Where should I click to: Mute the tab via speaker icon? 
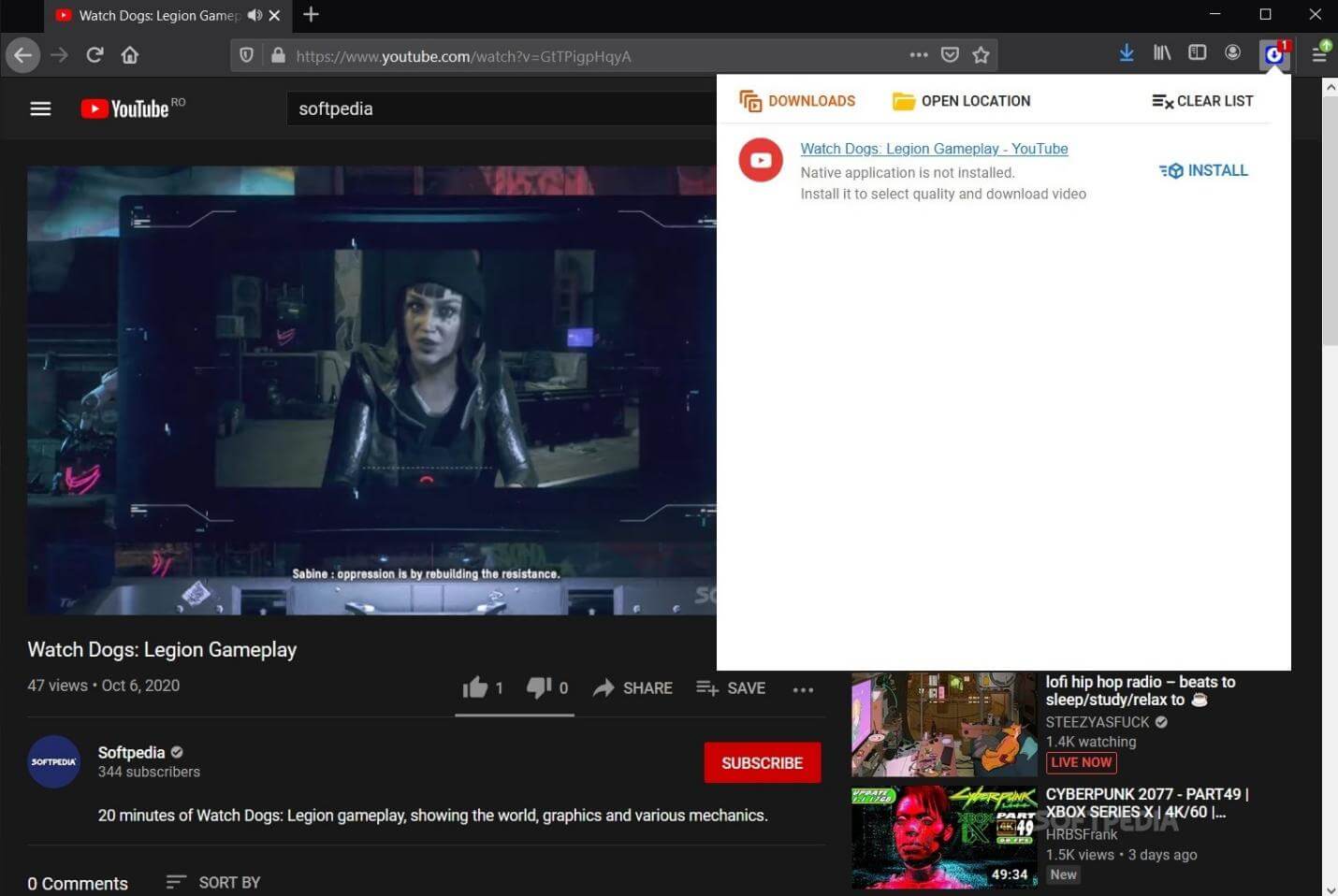click(255, 15)
